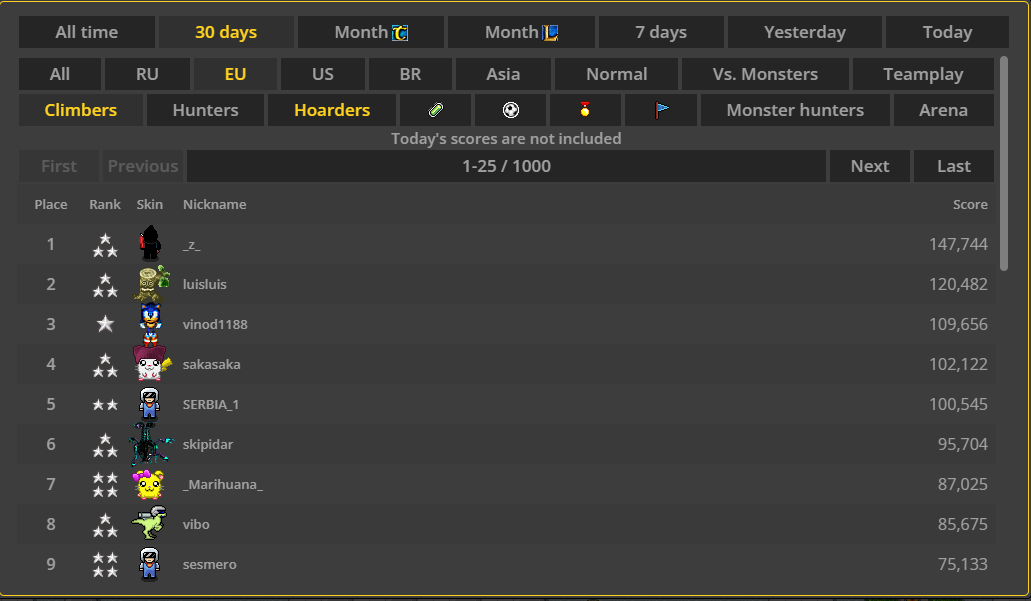Toggle the Hoarders score filter
1031x601 pixels.
click(x=332, y=110)
